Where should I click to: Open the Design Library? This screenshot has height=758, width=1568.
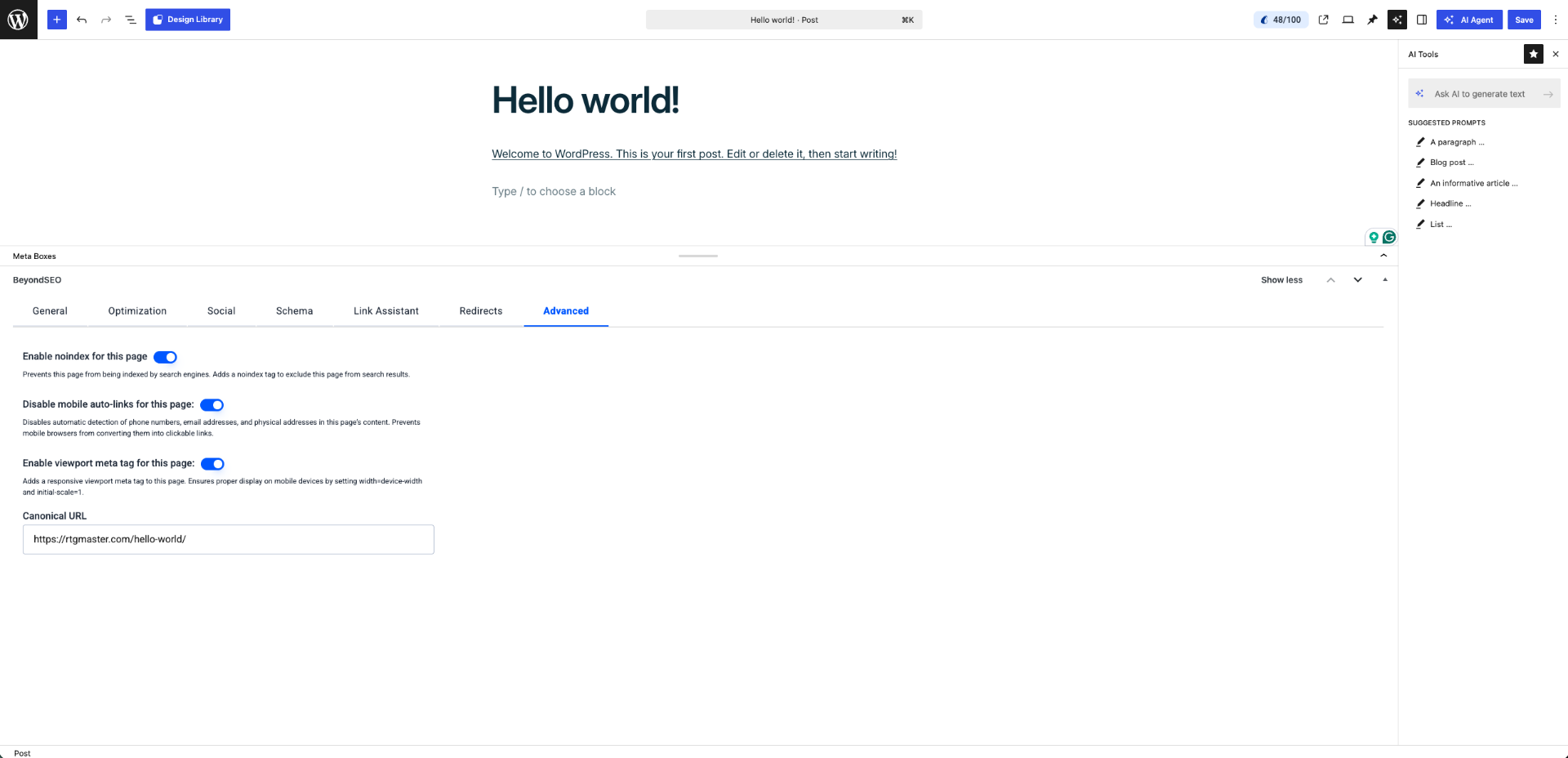tap(188, 20)
